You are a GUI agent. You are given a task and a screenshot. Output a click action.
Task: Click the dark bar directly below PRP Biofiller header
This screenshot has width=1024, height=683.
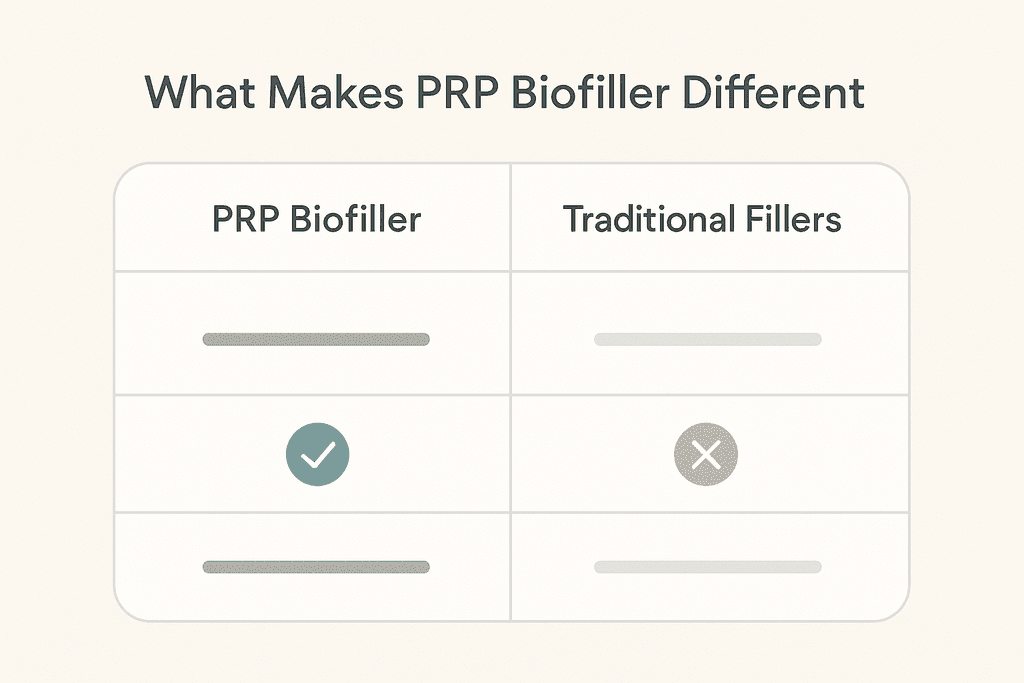tap(316, 339)
